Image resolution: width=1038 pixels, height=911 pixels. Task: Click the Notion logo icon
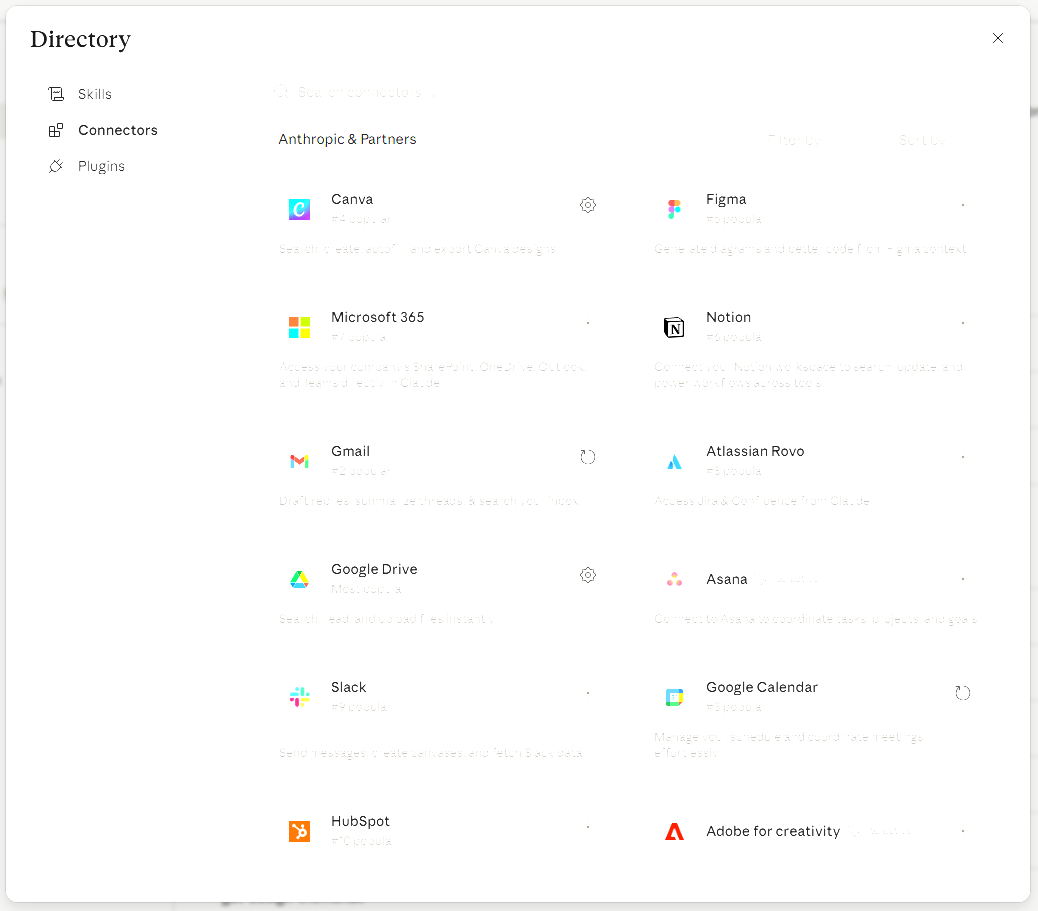pyautogui.click(x=674, y=327)
